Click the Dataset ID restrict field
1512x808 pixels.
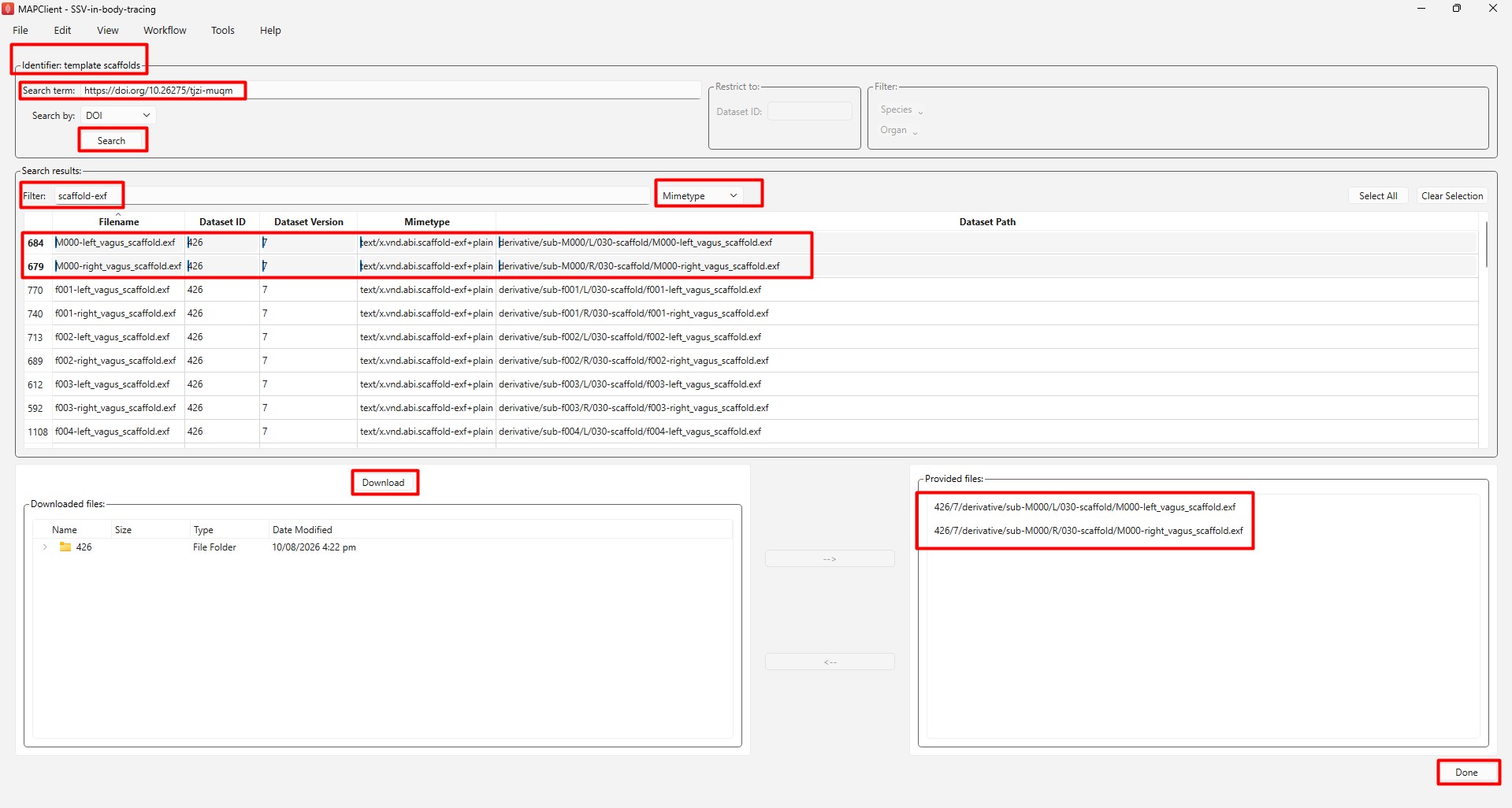pos(810,112)
